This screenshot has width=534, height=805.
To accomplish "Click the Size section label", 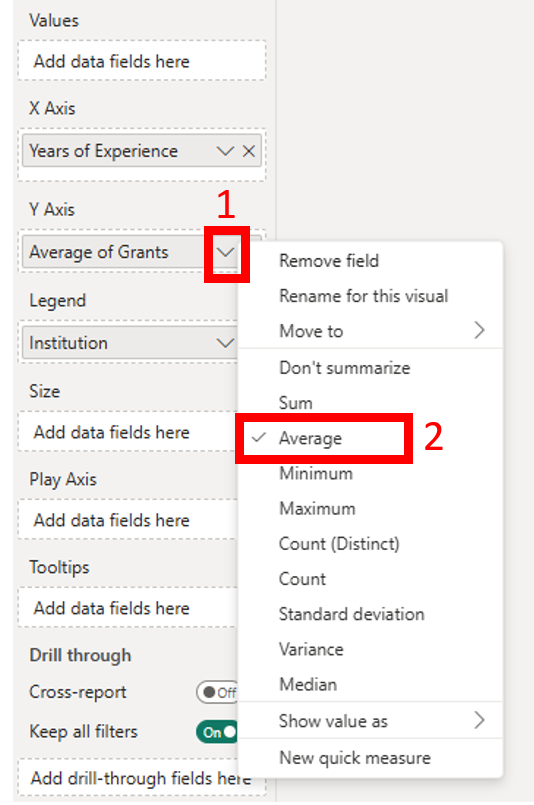I will [45, 391].
